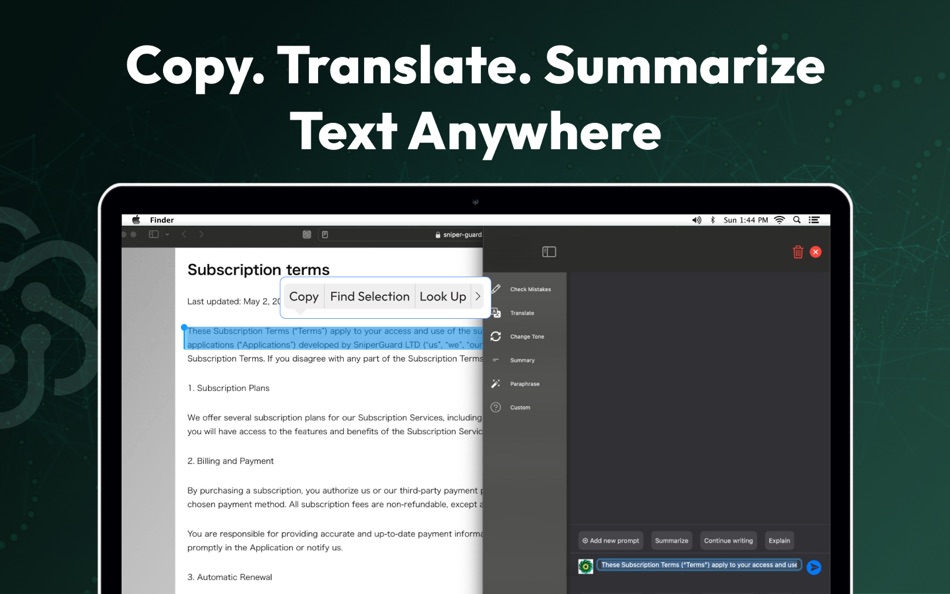Click the prompt text input field
Screen dimensions: 950x594
pyautogui.click(x=699, y=565)
